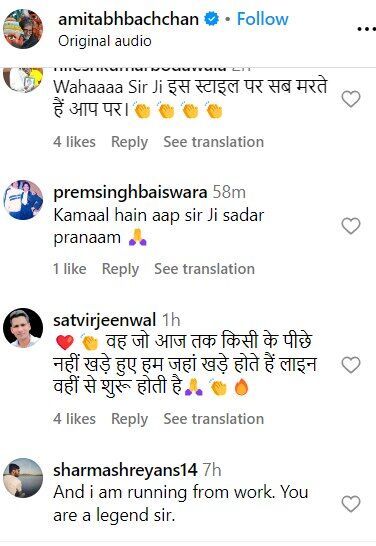
Task: Reply to premsinghbaiswara's comment
Action: tap(120, 269)
